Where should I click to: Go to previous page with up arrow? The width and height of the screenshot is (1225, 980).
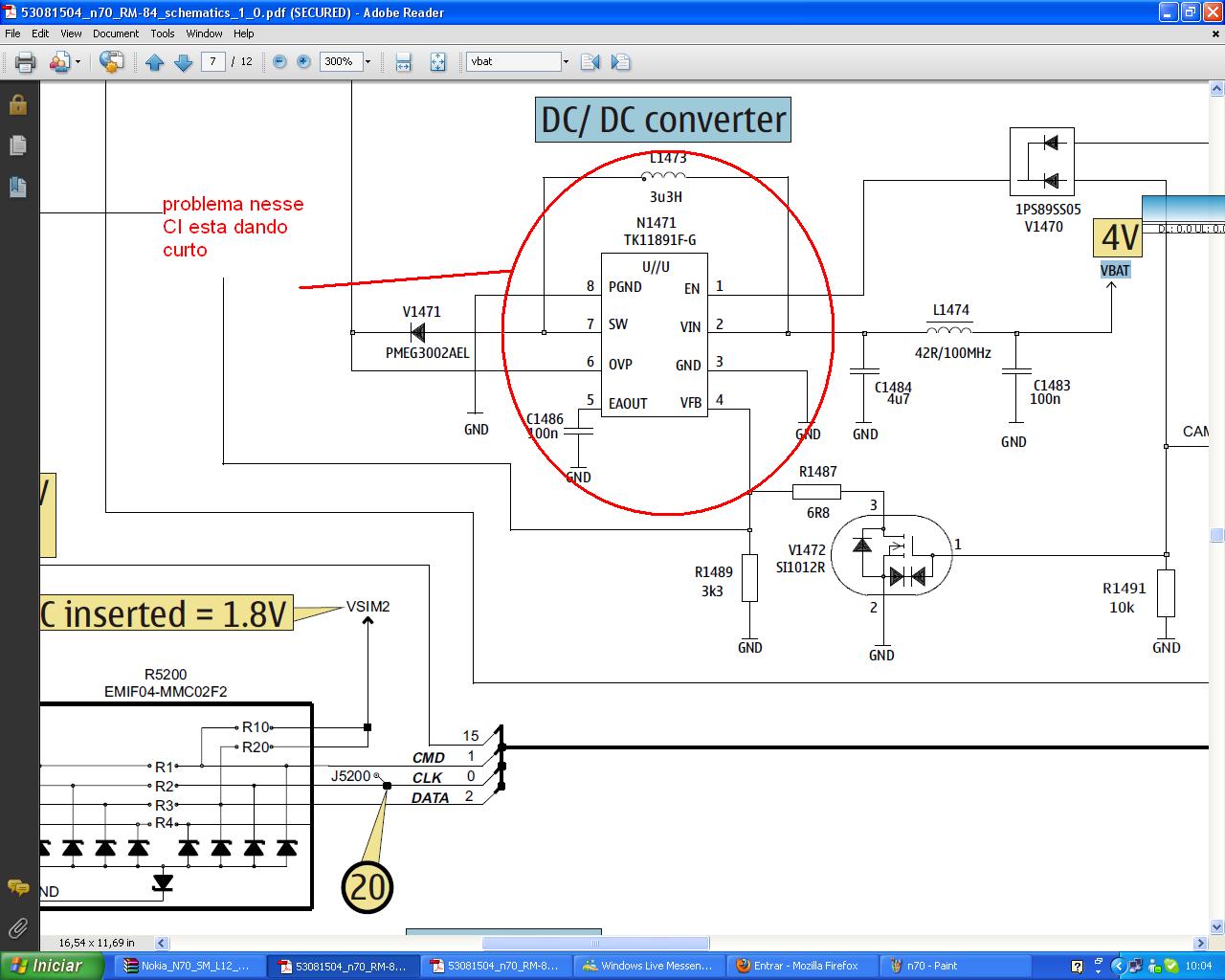pyautogui.click(x=155, y=62)
